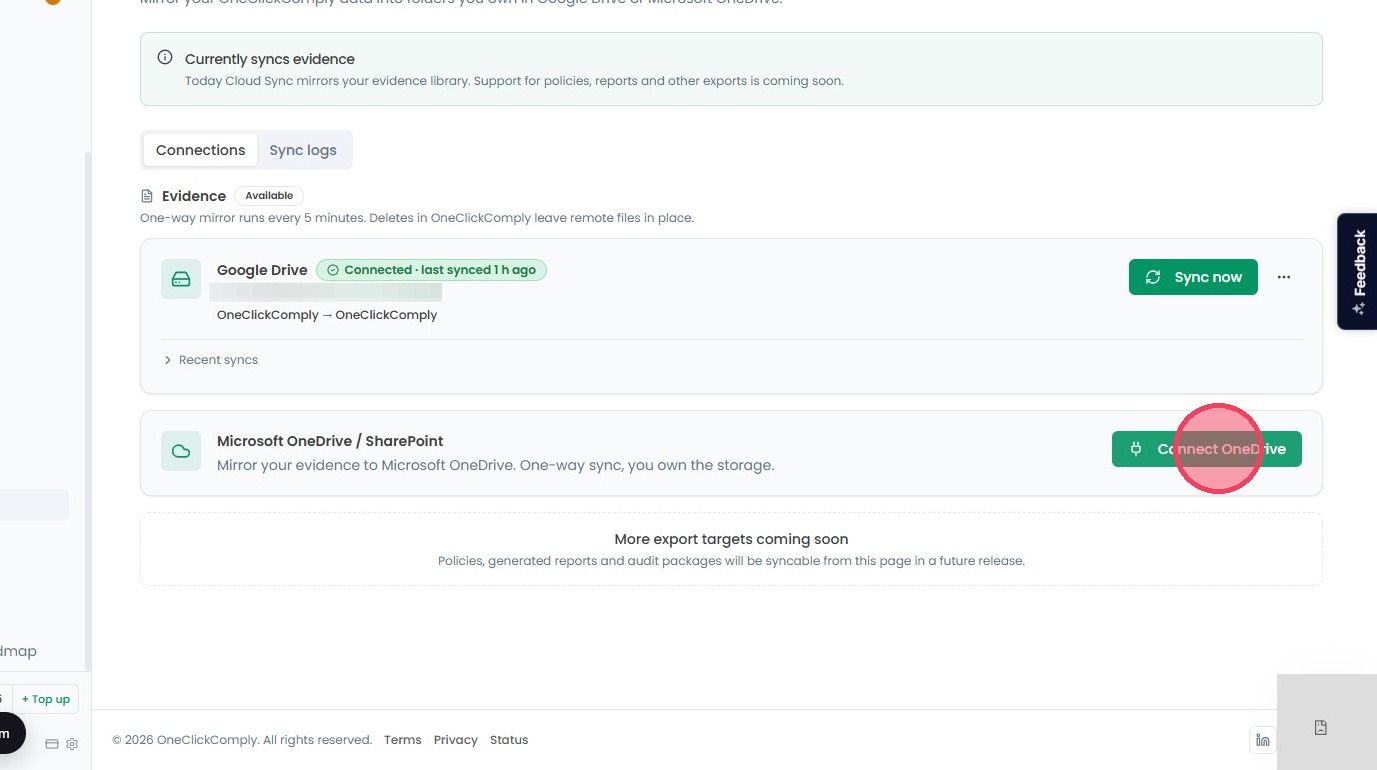Screen dimensions: 1377x770
Task: Switch to the Connections tab
Action: click(200, 150)
